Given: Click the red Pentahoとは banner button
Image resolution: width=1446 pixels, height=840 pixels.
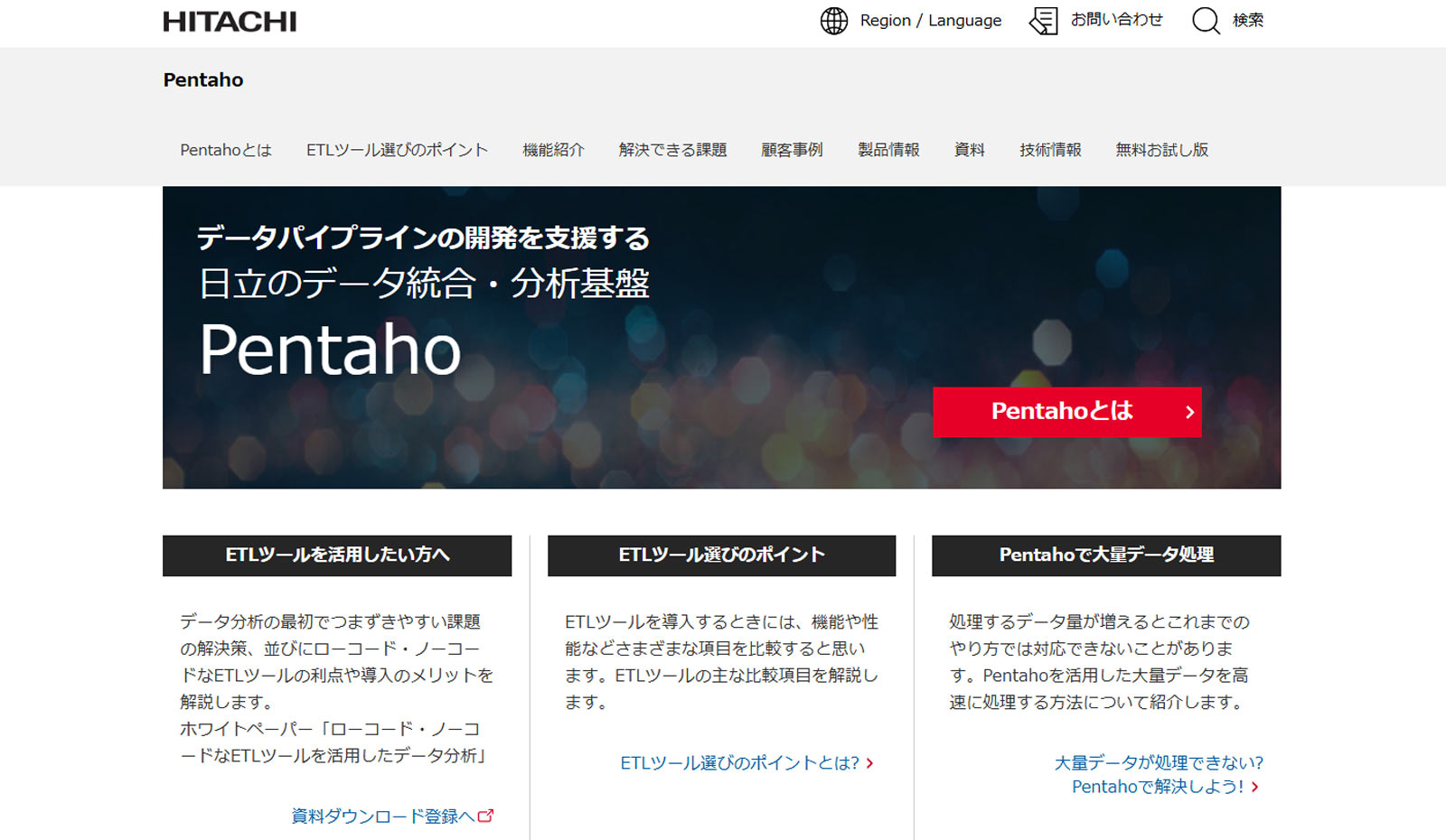Looking at the screenshot, I should pos(1067,412).
